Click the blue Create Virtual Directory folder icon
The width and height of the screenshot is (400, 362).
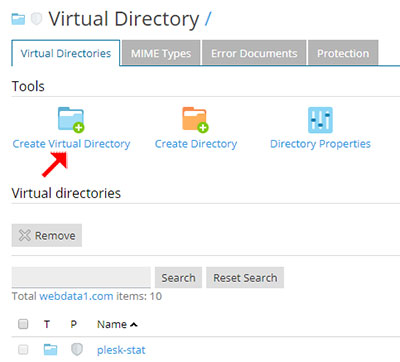(71, 119)
